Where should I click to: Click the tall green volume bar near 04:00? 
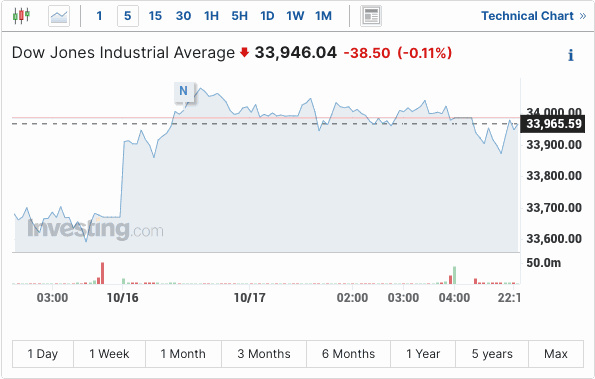455,275
